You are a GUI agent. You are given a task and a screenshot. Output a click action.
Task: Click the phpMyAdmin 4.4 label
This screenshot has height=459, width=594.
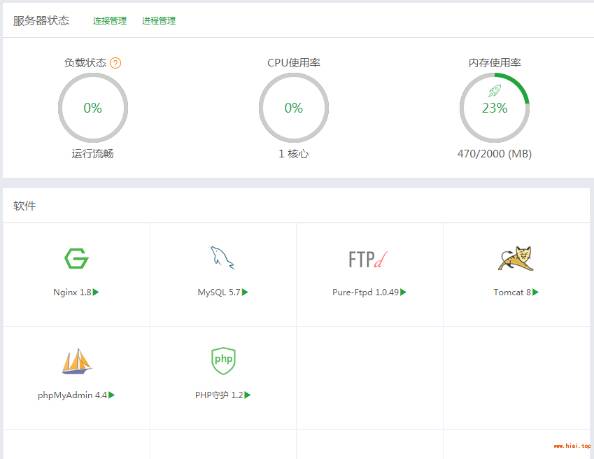coord(72,395)
